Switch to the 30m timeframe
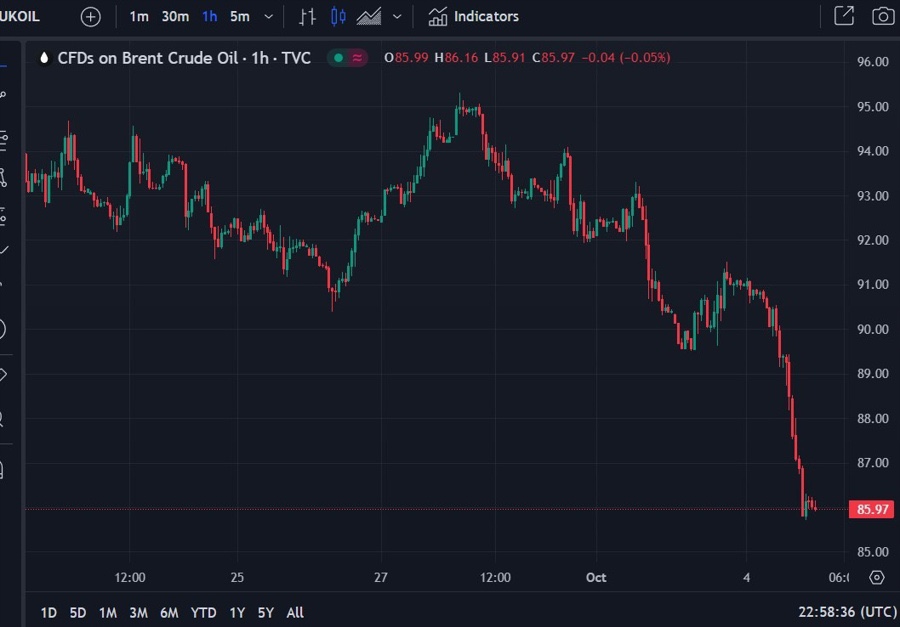Viewport: 900px width, 627px height. click(x=175, y=16)
